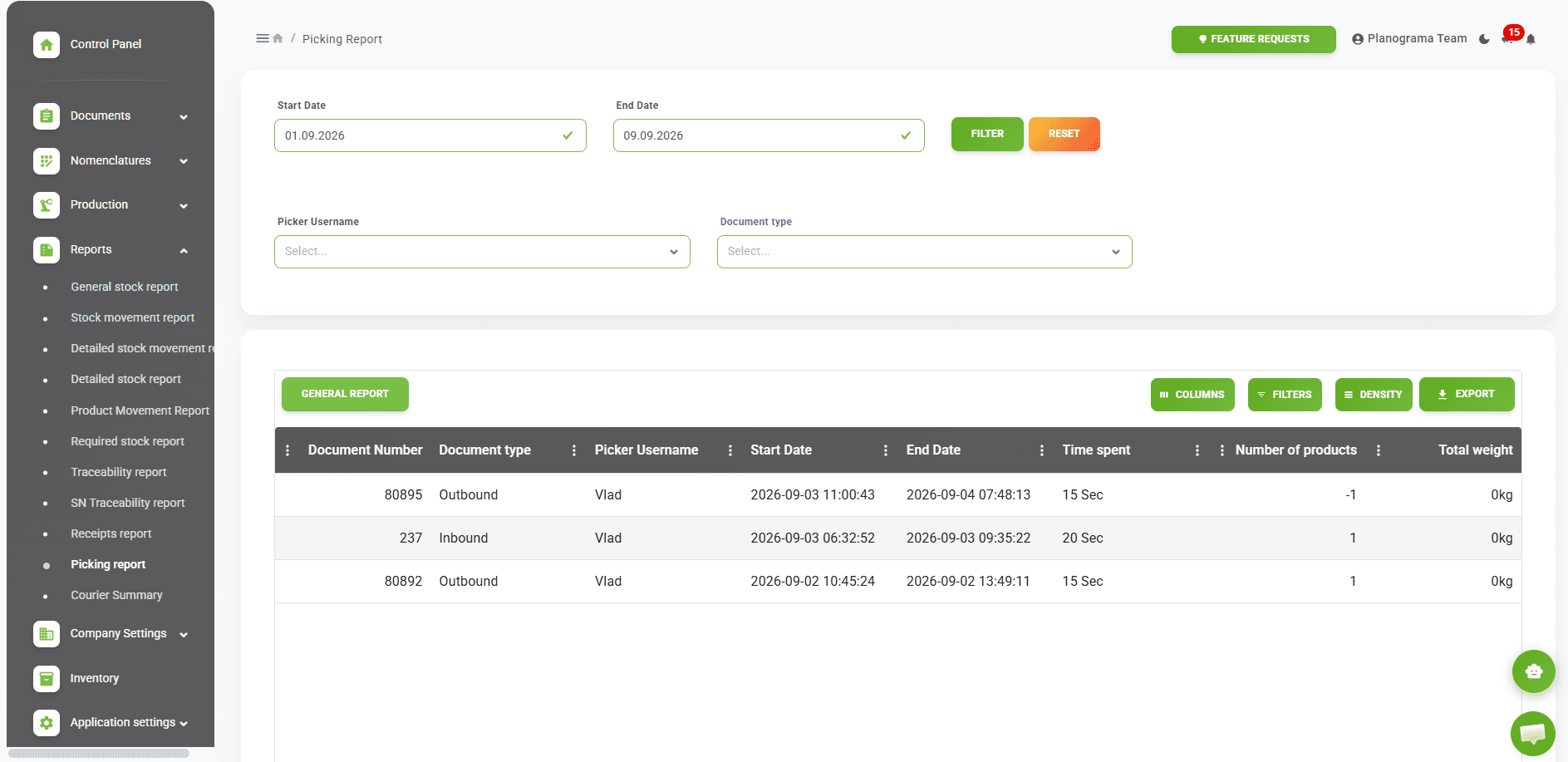This screenshot has width=1568, height=762.
Task: Click the EXPORT button
Action: [1467, 394]
